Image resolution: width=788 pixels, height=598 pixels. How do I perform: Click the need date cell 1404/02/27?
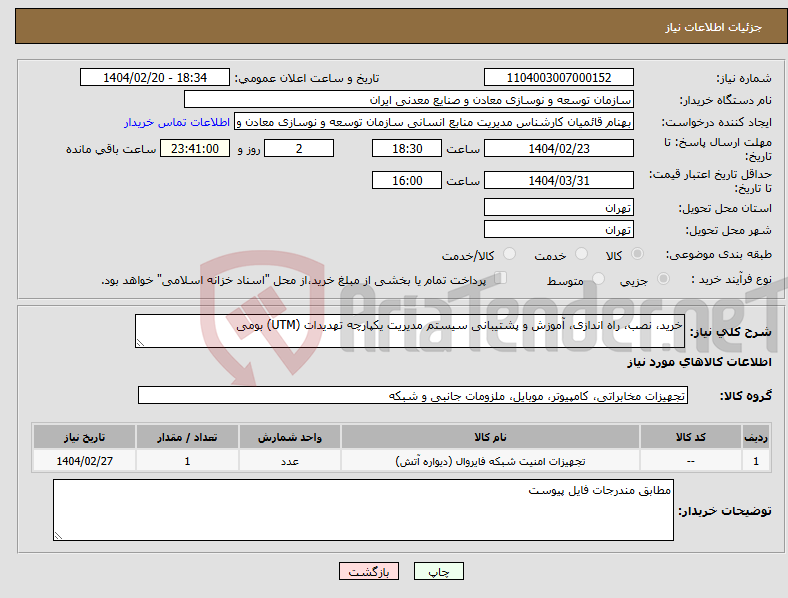tap(84, 461)
